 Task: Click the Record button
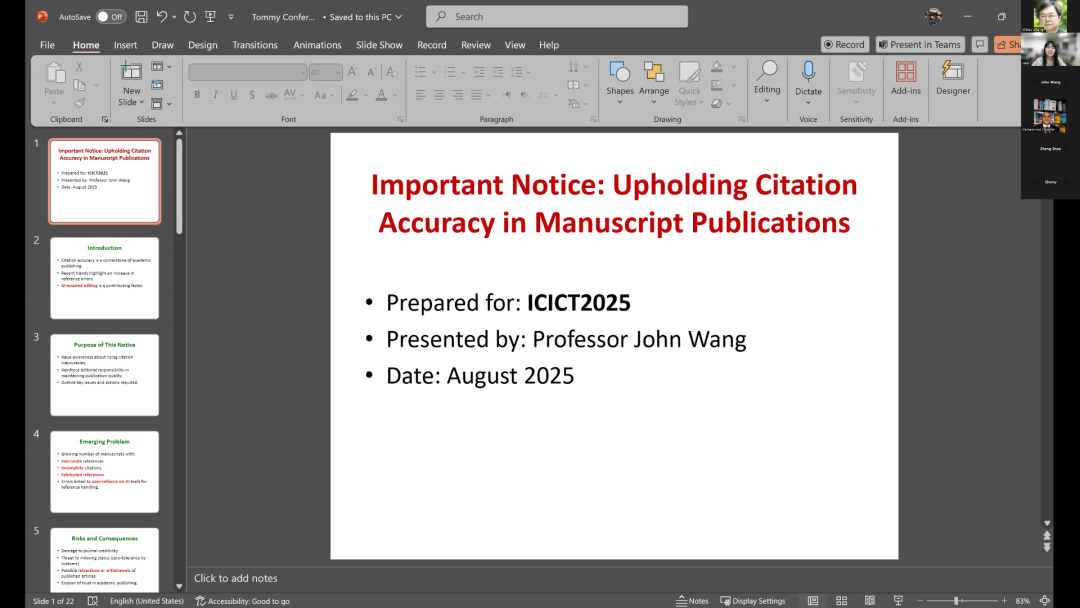pos(844,45)
